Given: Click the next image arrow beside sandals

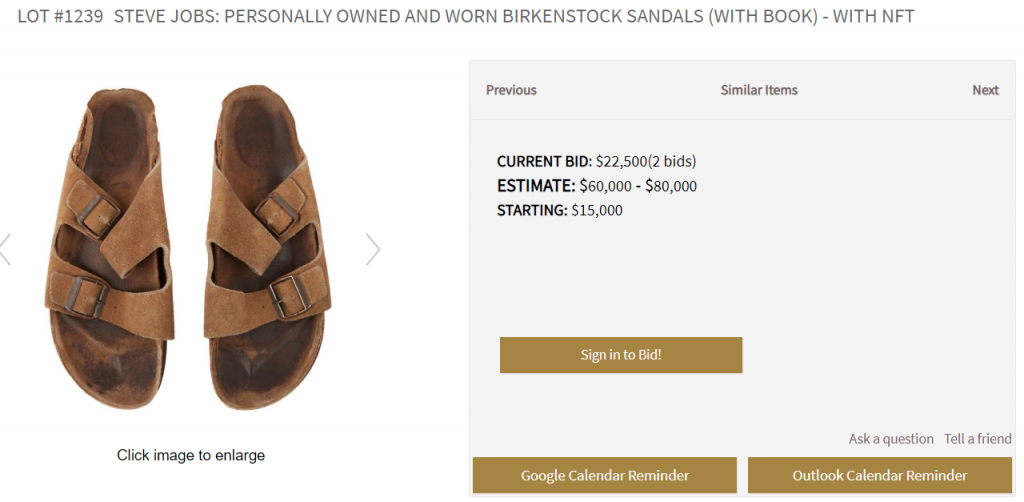Looking at the screenshot, I should tap(372, 249).
